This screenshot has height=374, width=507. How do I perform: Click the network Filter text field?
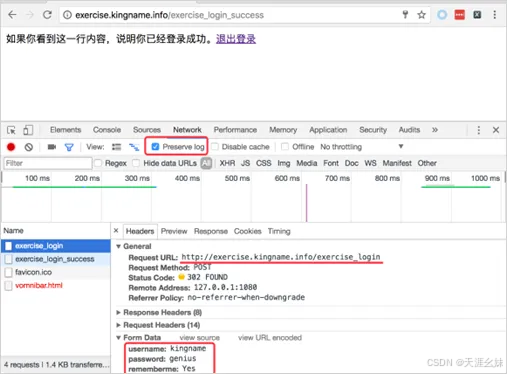[x=48, y=163]
